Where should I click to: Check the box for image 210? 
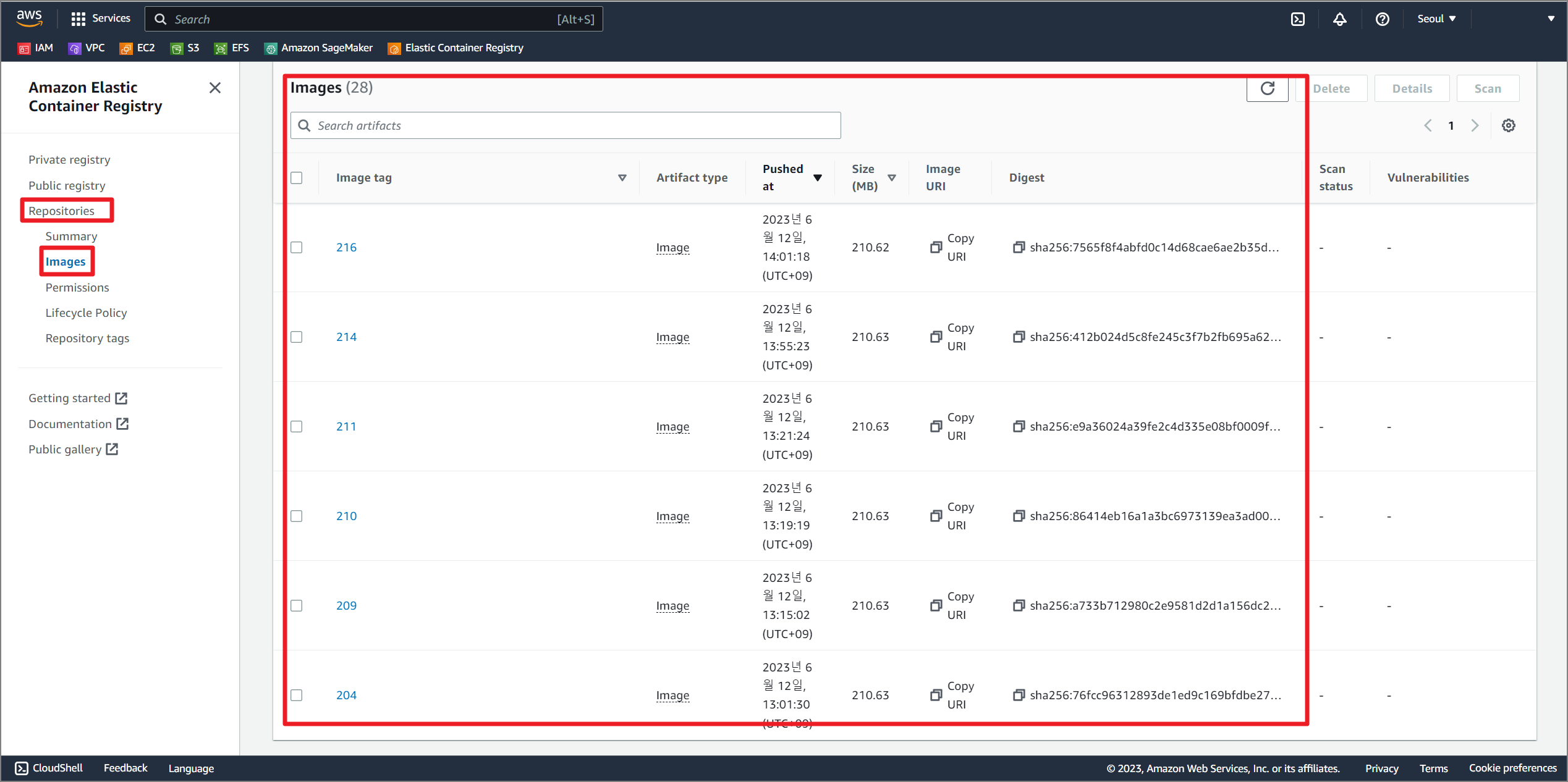point(297,516)
